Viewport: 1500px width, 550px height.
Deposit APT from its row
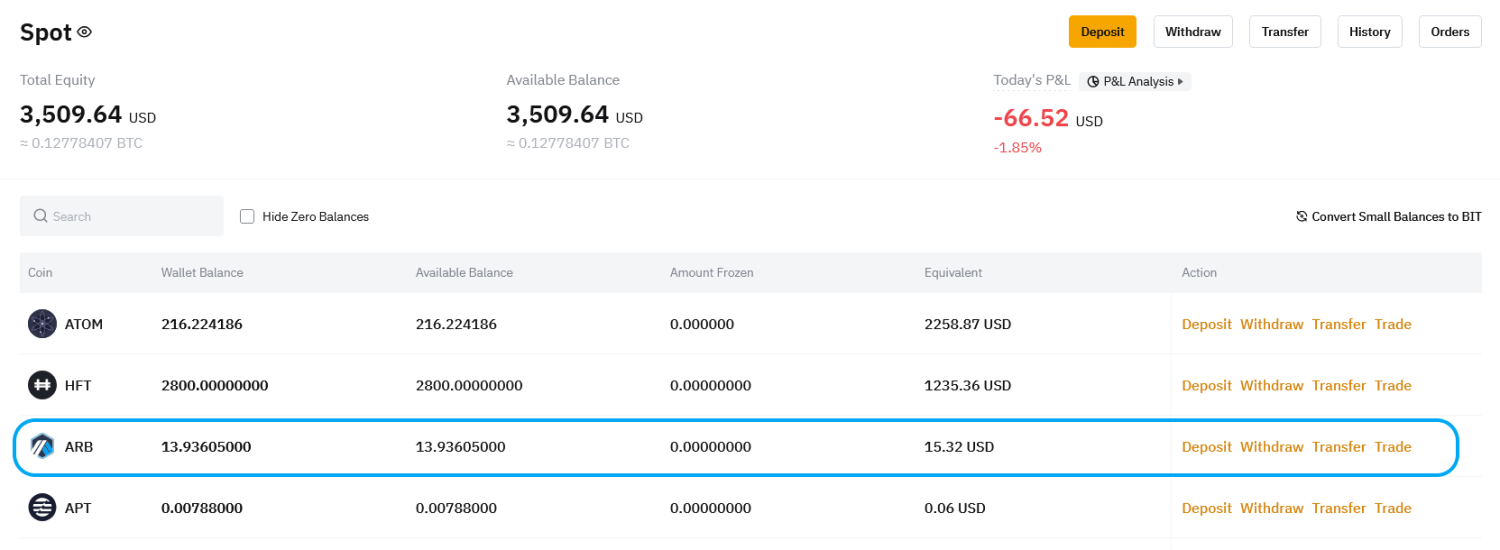point(1206,508)
